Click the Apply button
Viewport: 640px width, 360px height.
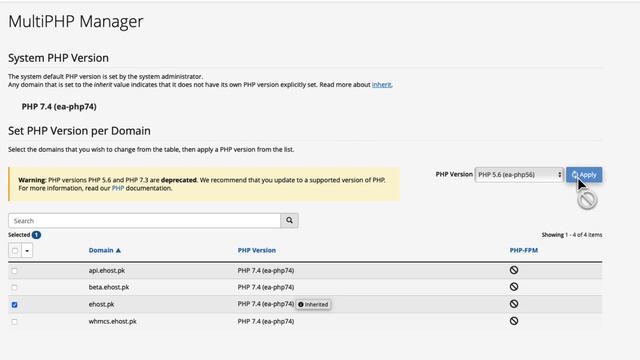pyautogui.click(x=584, y=175)
